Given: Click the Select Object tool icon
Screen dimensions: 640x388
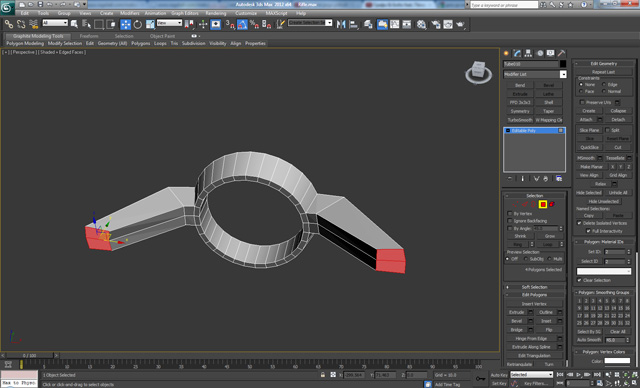Looking at the screenshot, I should pyautogui.click(x=74, y=24).
